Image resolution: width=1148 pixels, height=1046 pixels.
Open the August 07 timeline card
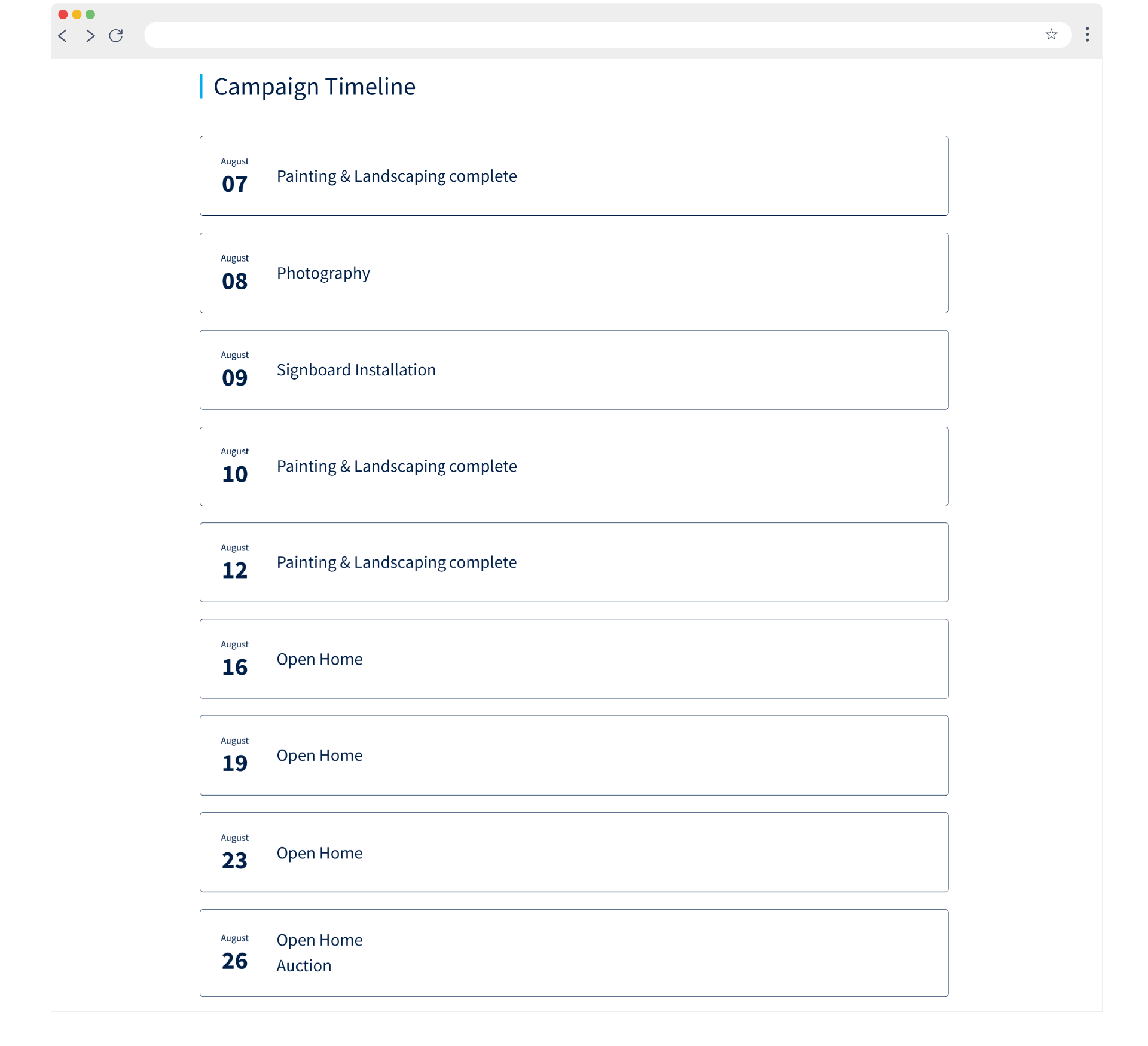coord(574,176)
